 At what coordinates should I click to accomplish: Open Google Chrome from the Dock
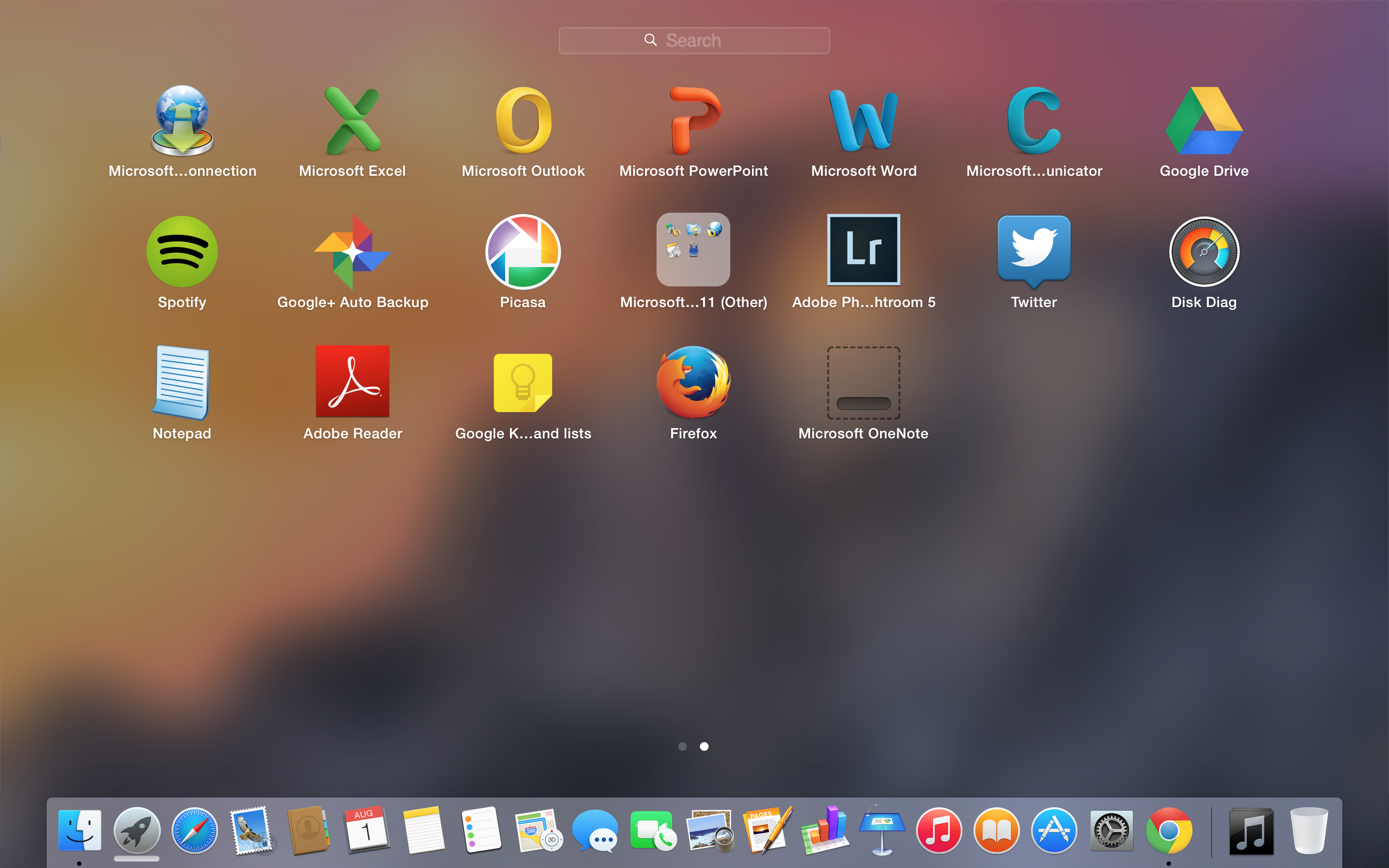[1169, 830]
